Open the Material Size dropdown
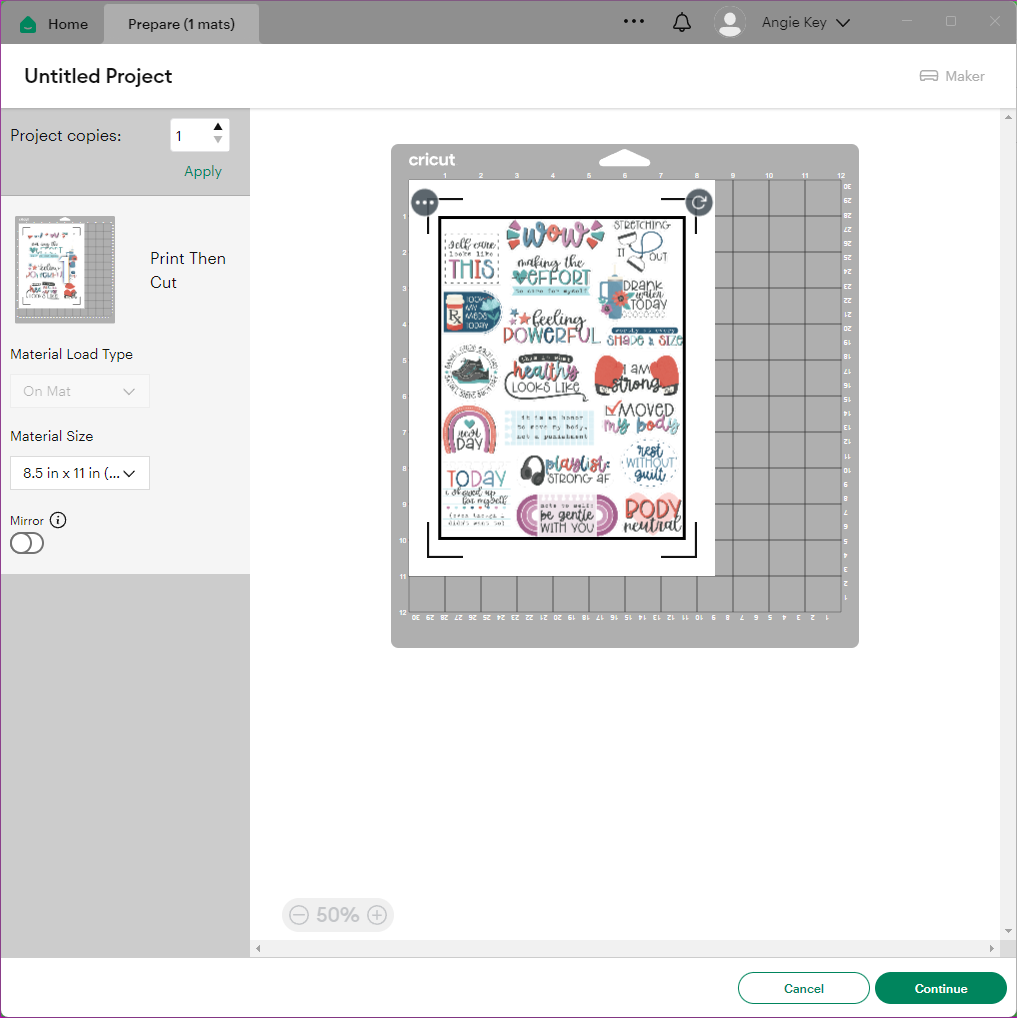 pyautogui.click(x=80, y=473)
